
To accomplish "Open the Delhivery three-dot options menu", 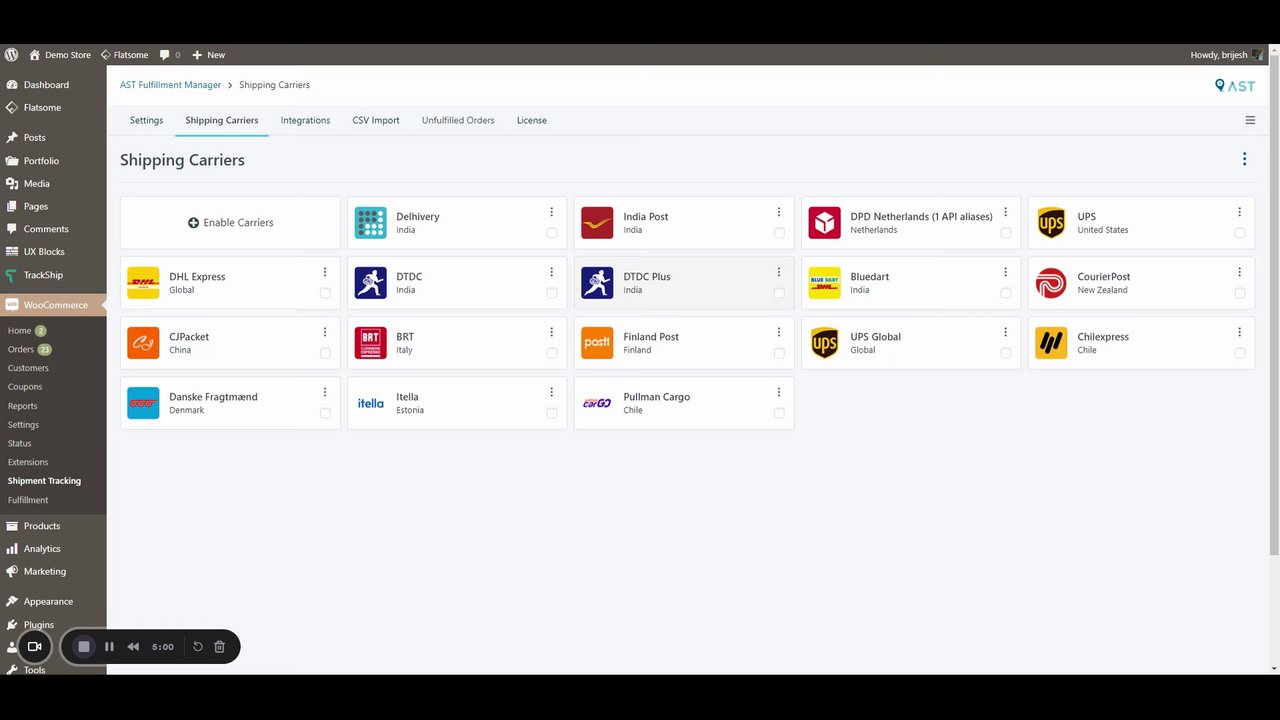I will 552,212.
